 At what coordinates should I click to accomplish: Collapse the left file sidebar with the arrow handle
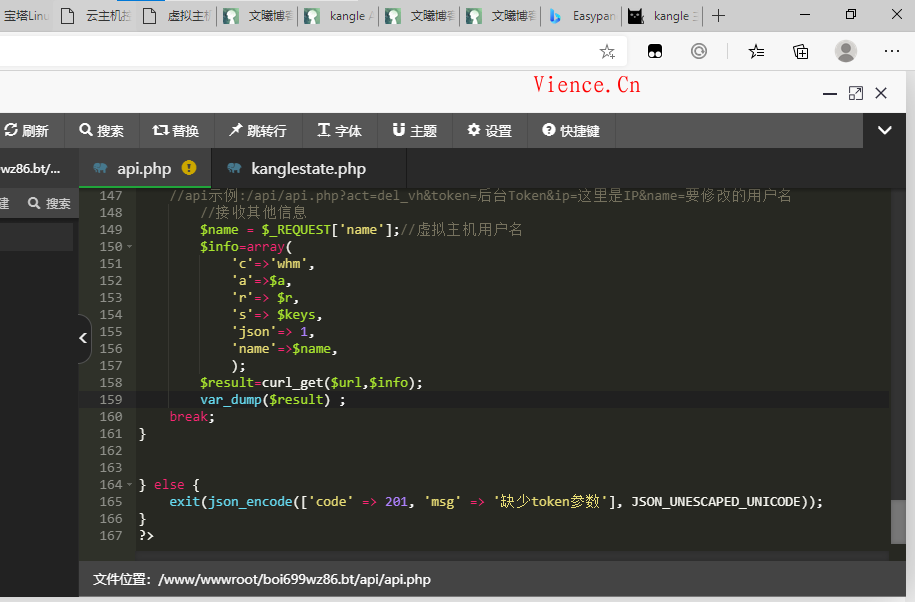click(83, 339)
